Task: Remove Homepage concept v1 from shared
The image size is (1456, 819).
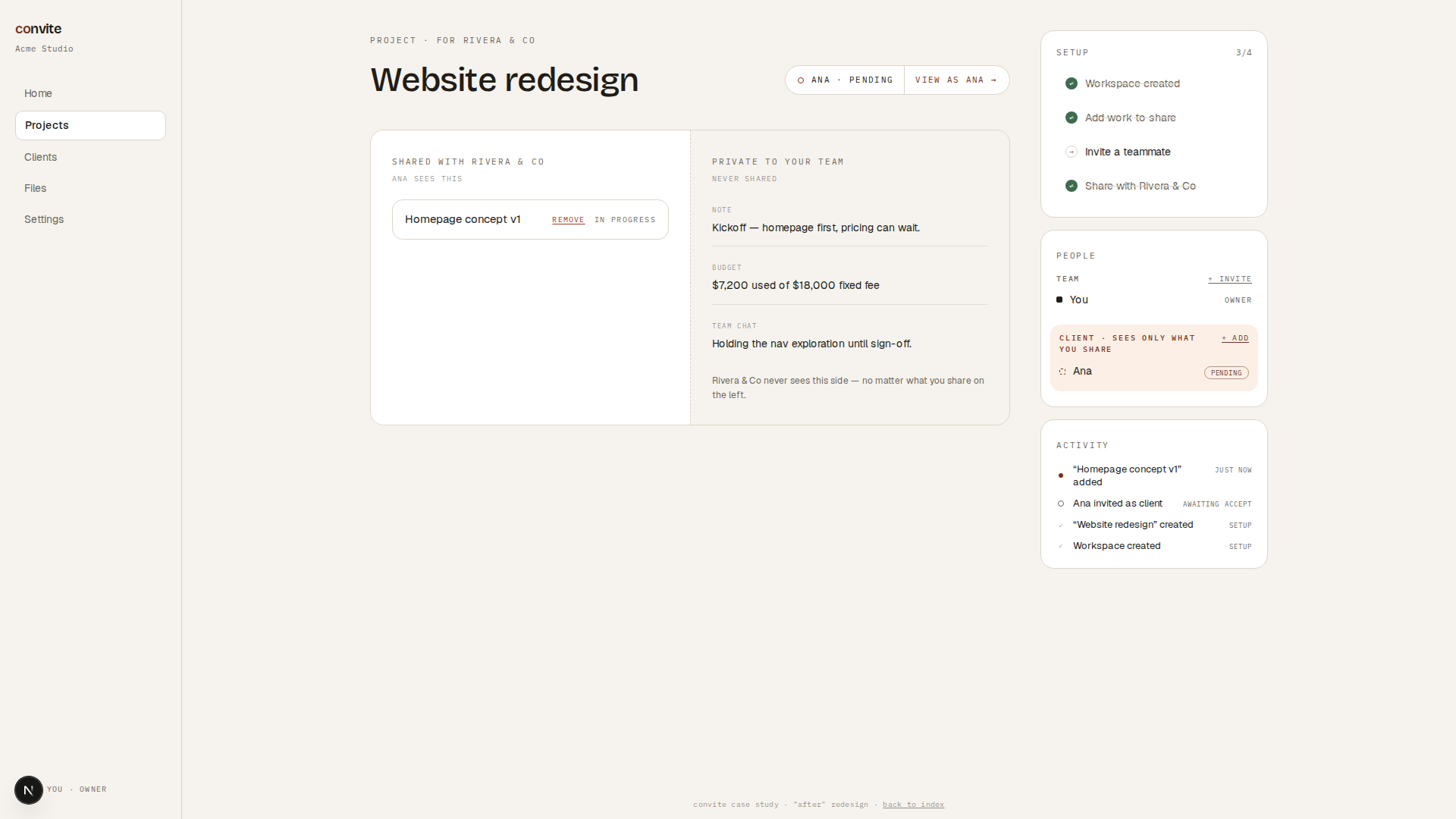Action: coord(568,220)
